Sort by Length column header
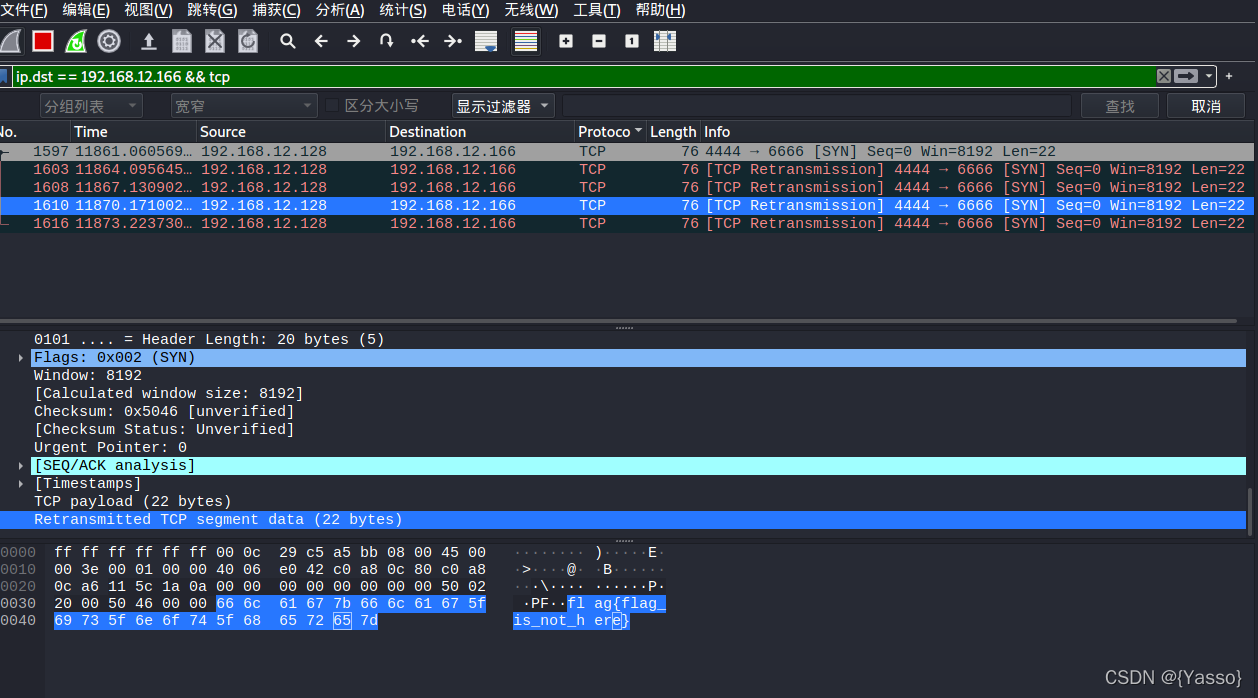The width and height of the screenshot is (1258, 698). [x=673, y=132]
